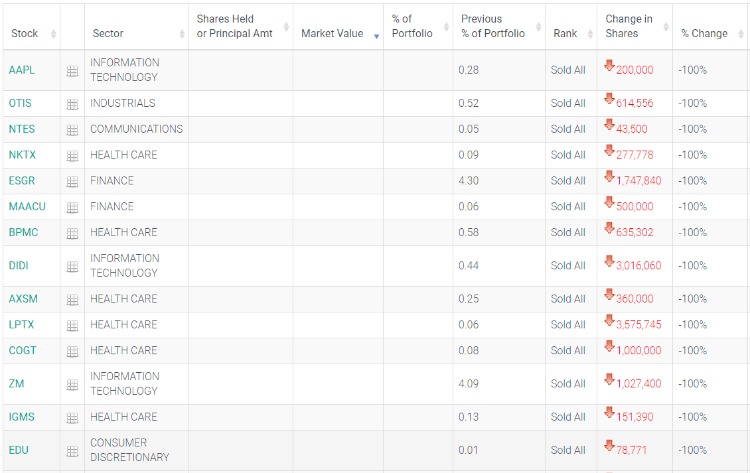Sort by % Change column header
750x473 pixels.
tap(710, 27)
